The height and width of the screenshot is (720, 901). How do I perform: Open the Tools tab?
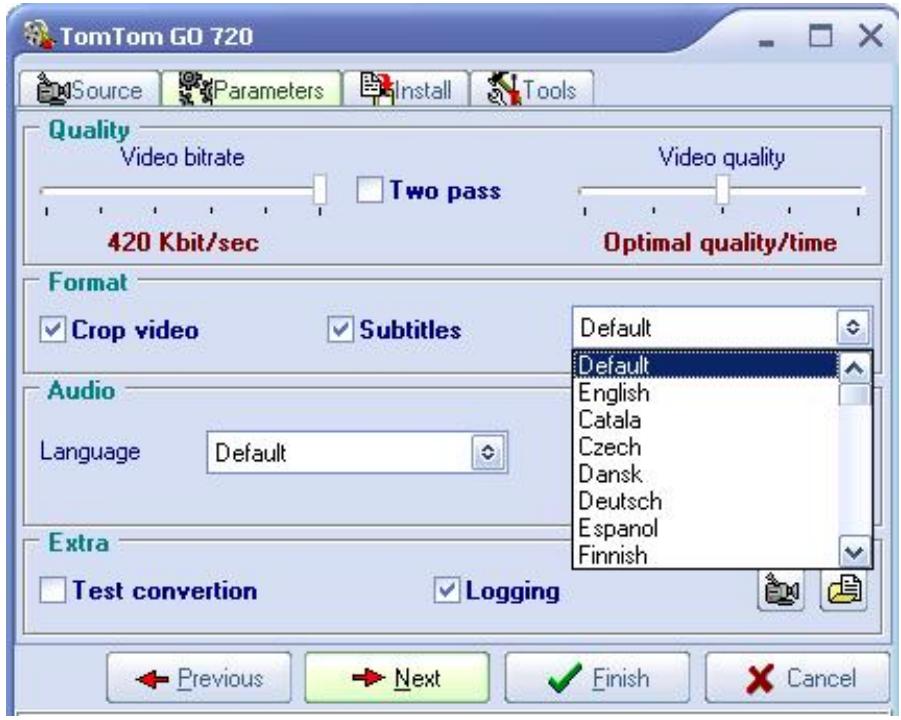pos(532,89)
